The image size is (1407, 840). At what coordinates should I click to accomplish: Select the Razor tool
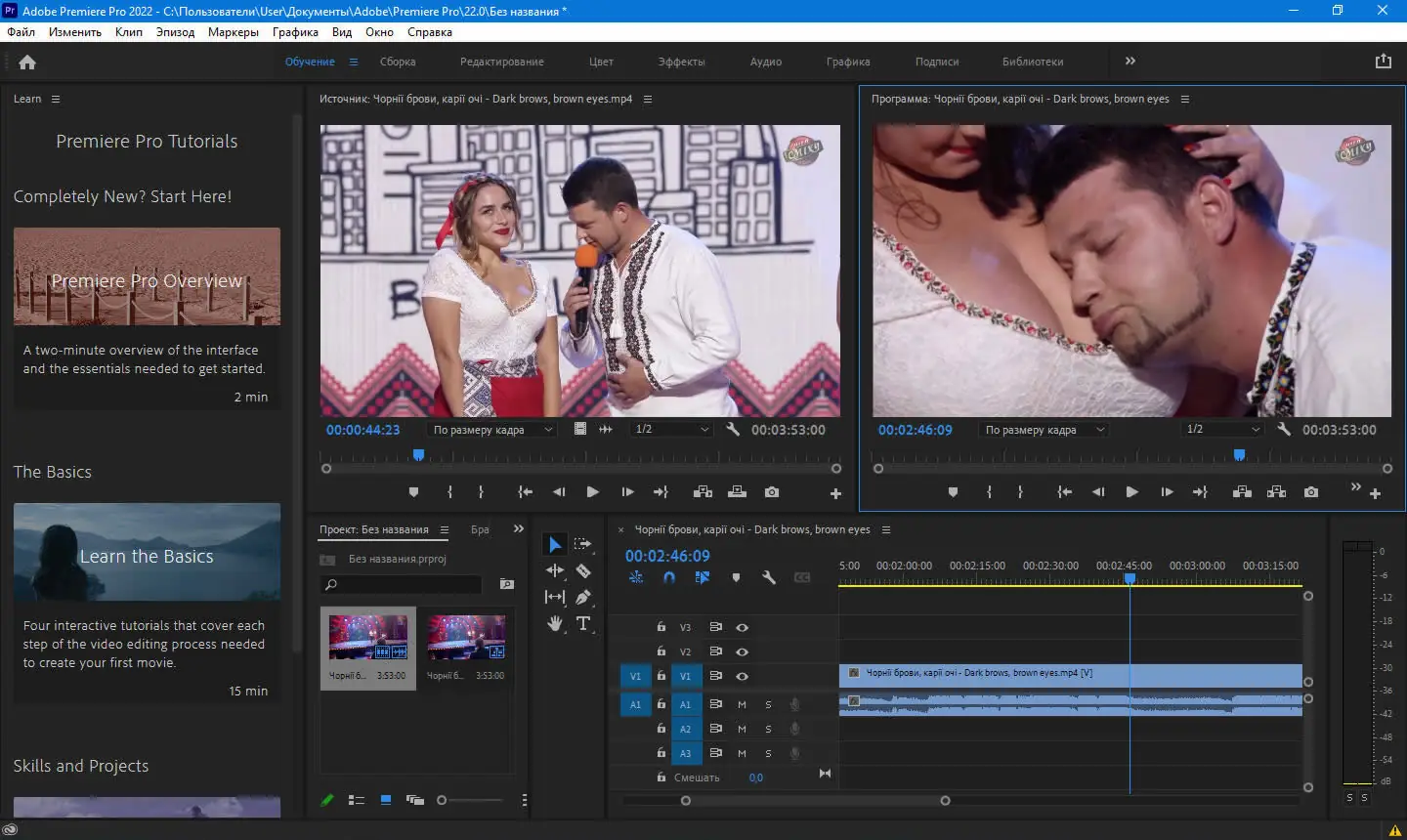582,570
